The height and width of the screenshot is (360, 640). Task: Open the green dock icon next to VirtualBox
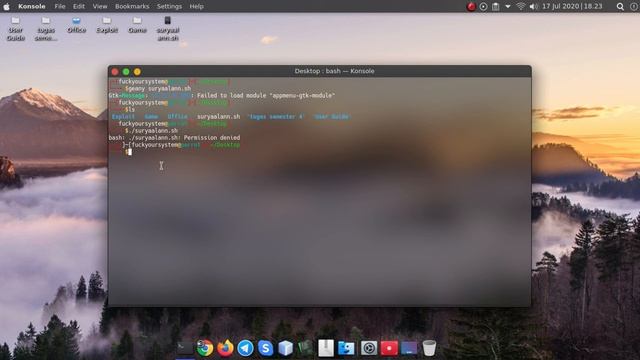coord(305,348)
